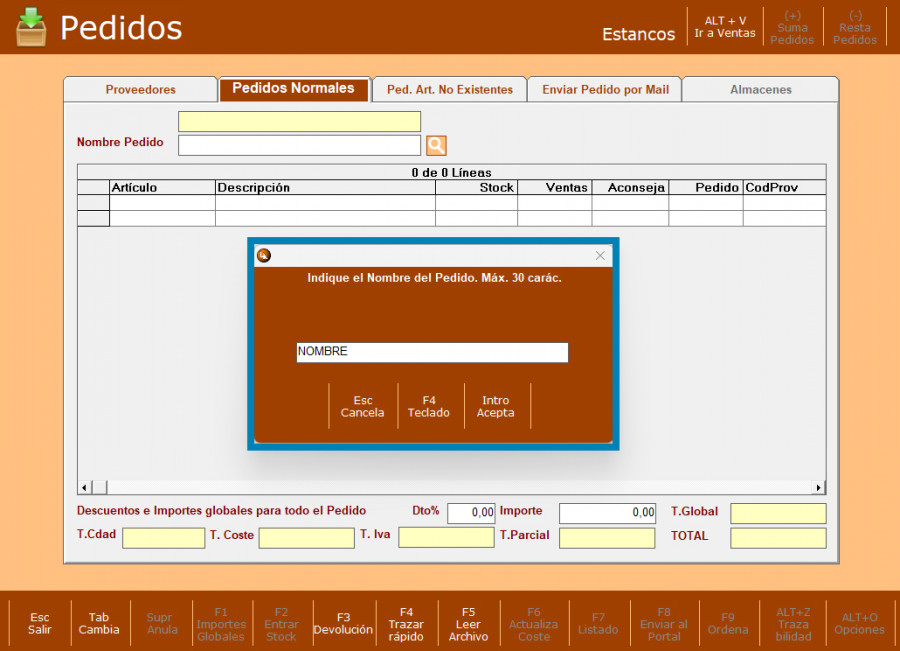The image size is (900, 651).
Task: Click the magnifier search icon beside Nombre Pedido
Action: click(436, 146)
